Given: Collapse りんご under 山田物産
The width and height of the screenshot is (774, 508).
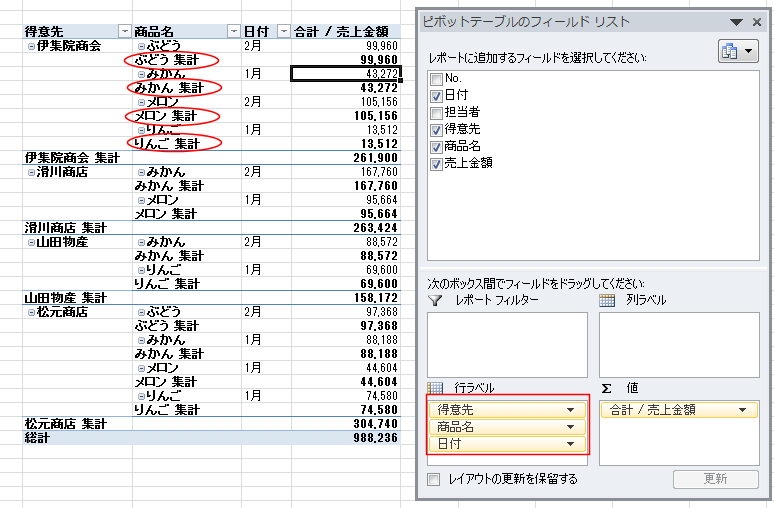Looking at the screenshot, I should [x=141, y=271].
